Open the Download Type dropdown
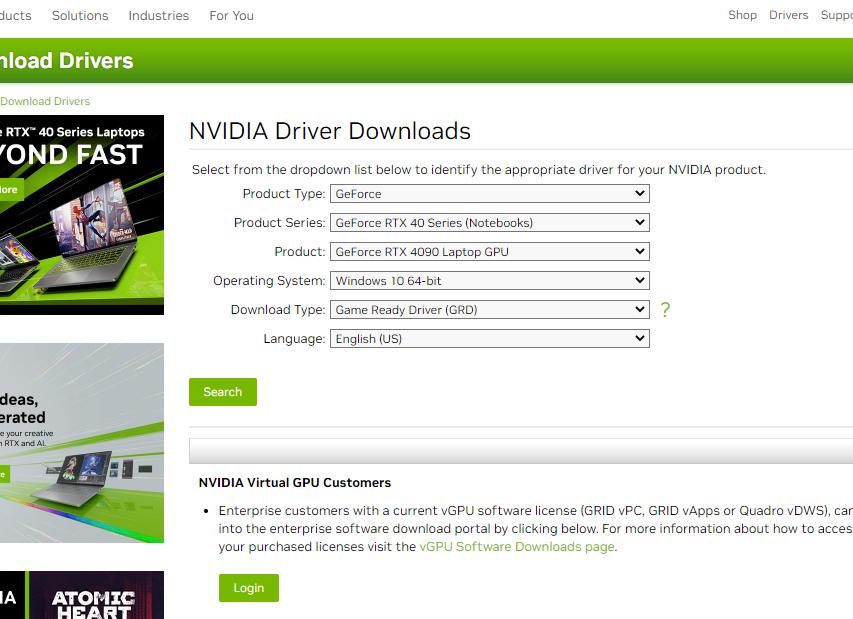 coord(490,310)
